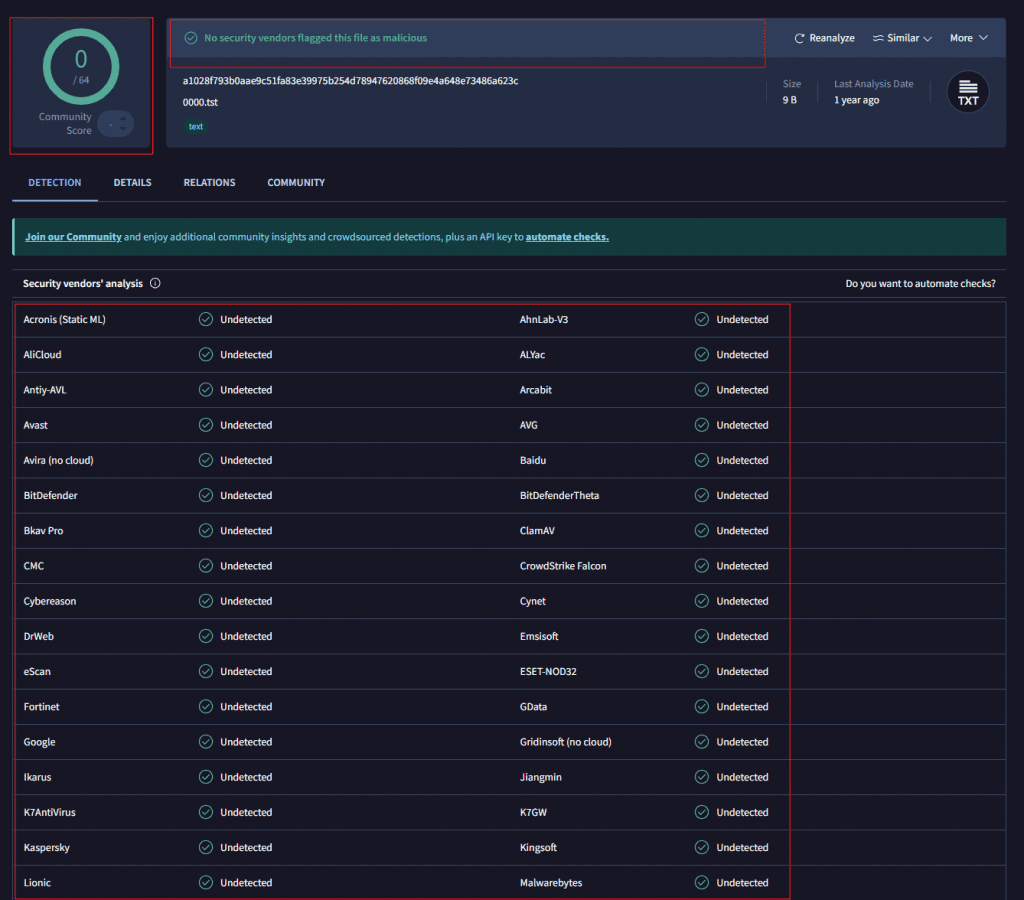Image resolution: width=1024 pixels, height=900 pixels.
Task: Click the Undetected status for Jiangmin
Action: click(743, 777)
